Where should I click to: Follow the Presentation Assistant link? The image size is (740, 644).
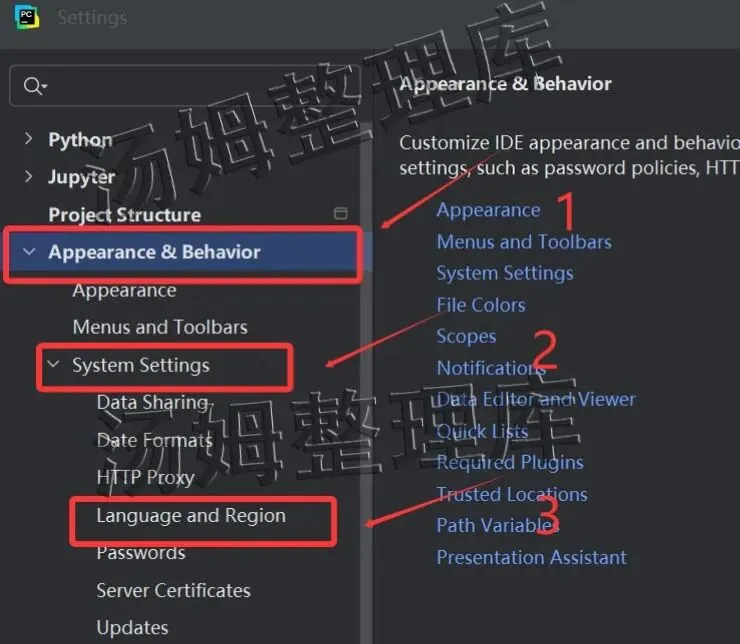[x=531, y=557]
